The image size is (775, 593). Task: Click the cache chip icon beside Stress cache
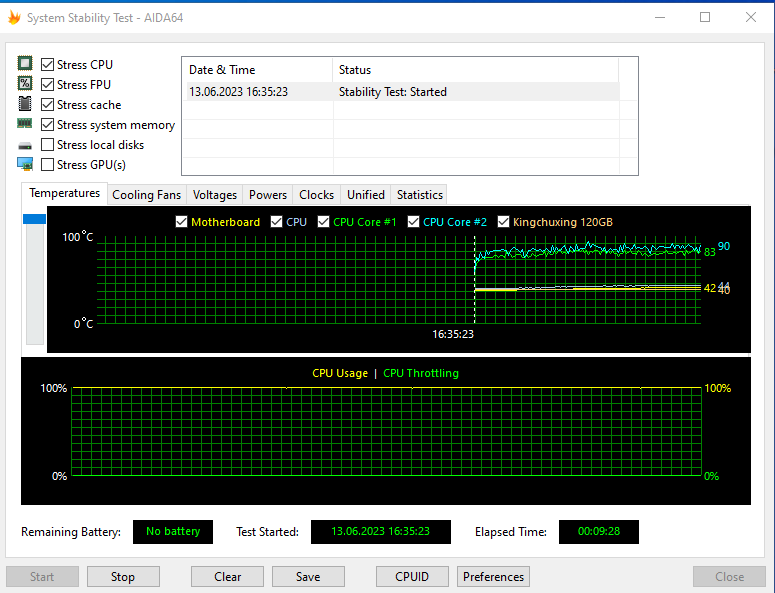tap(25, 104)
